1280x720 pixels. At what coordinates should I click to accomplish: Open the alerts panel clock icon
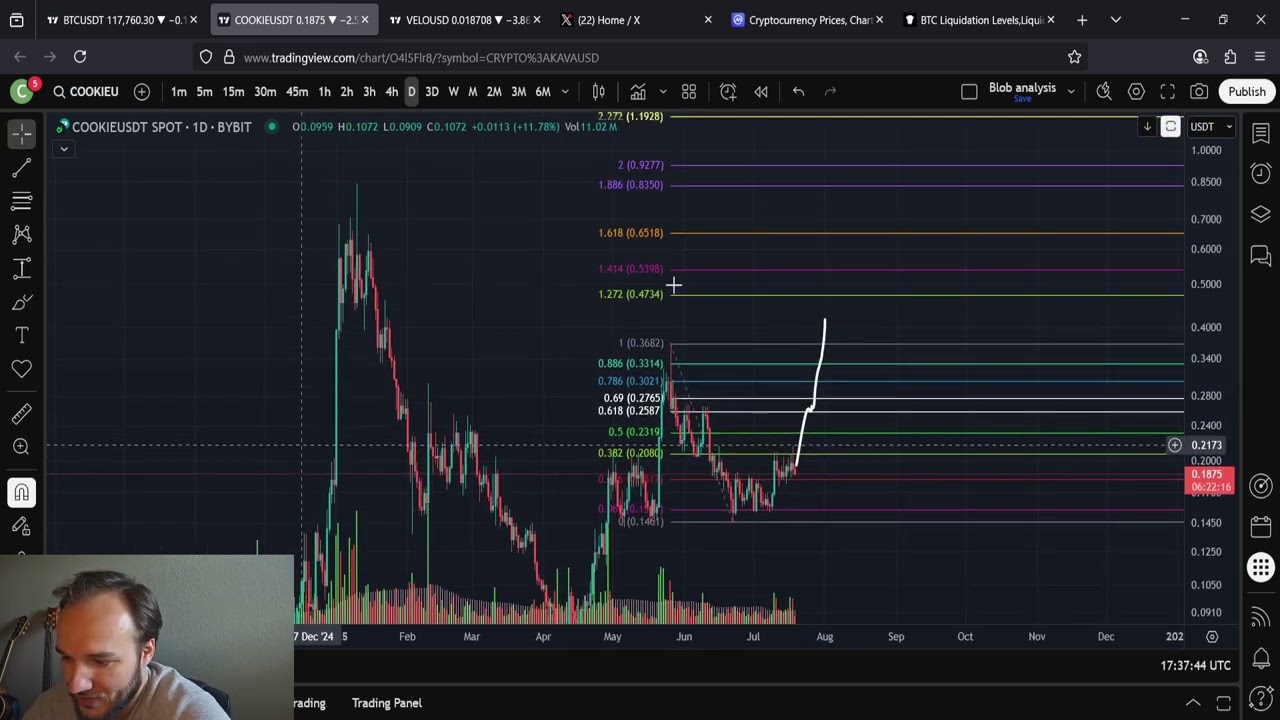click(1261, 174)
